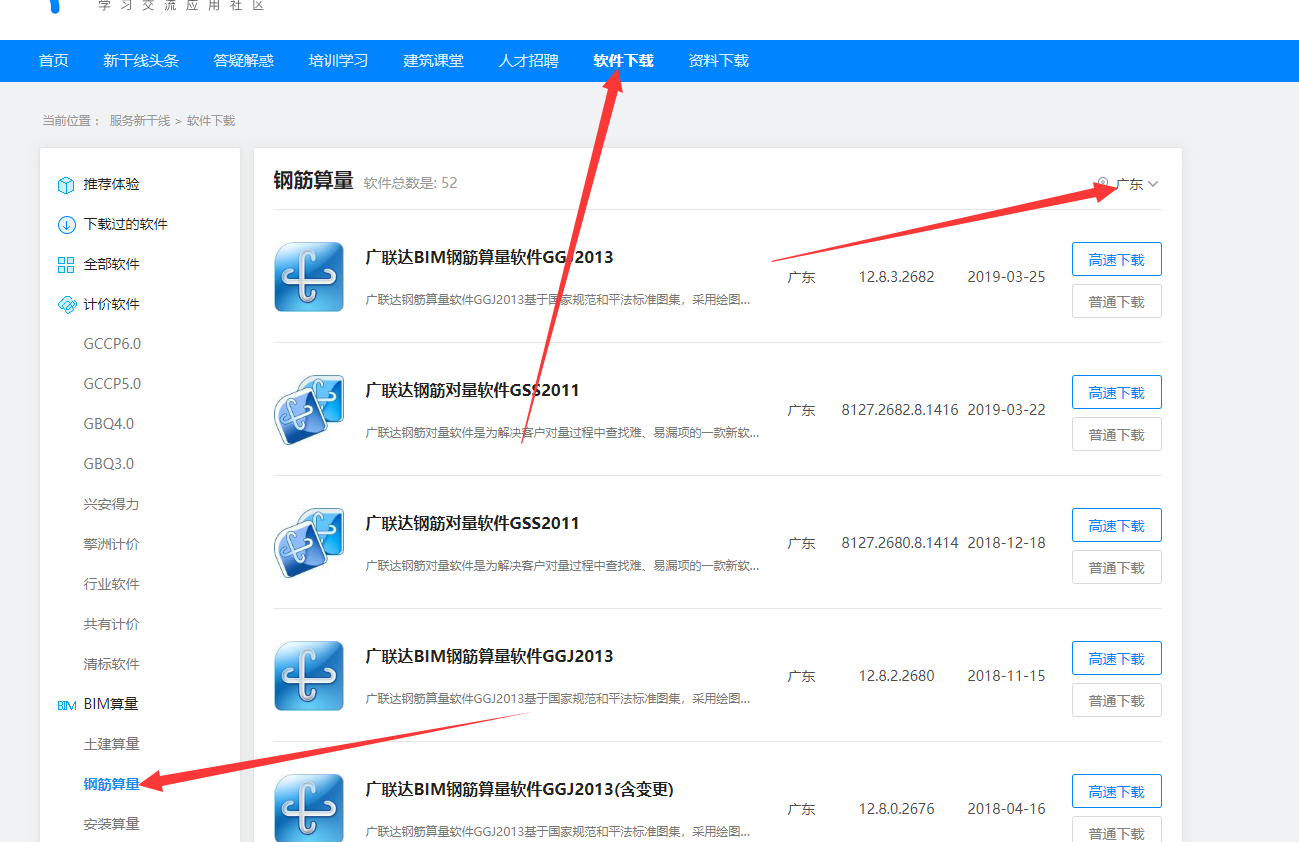
Task: Select 兴安得力 in the sidebar
Action: (112, 505)
